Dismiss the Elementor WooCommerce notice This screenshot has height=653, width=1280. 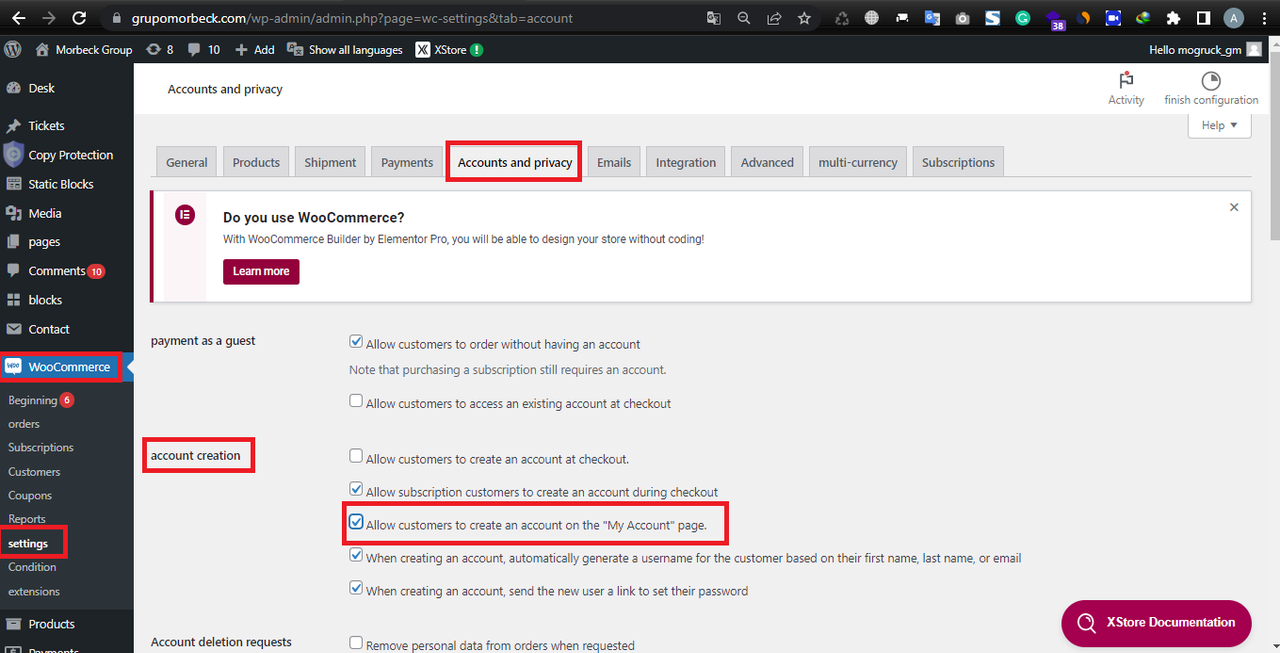pos(1234,207)
